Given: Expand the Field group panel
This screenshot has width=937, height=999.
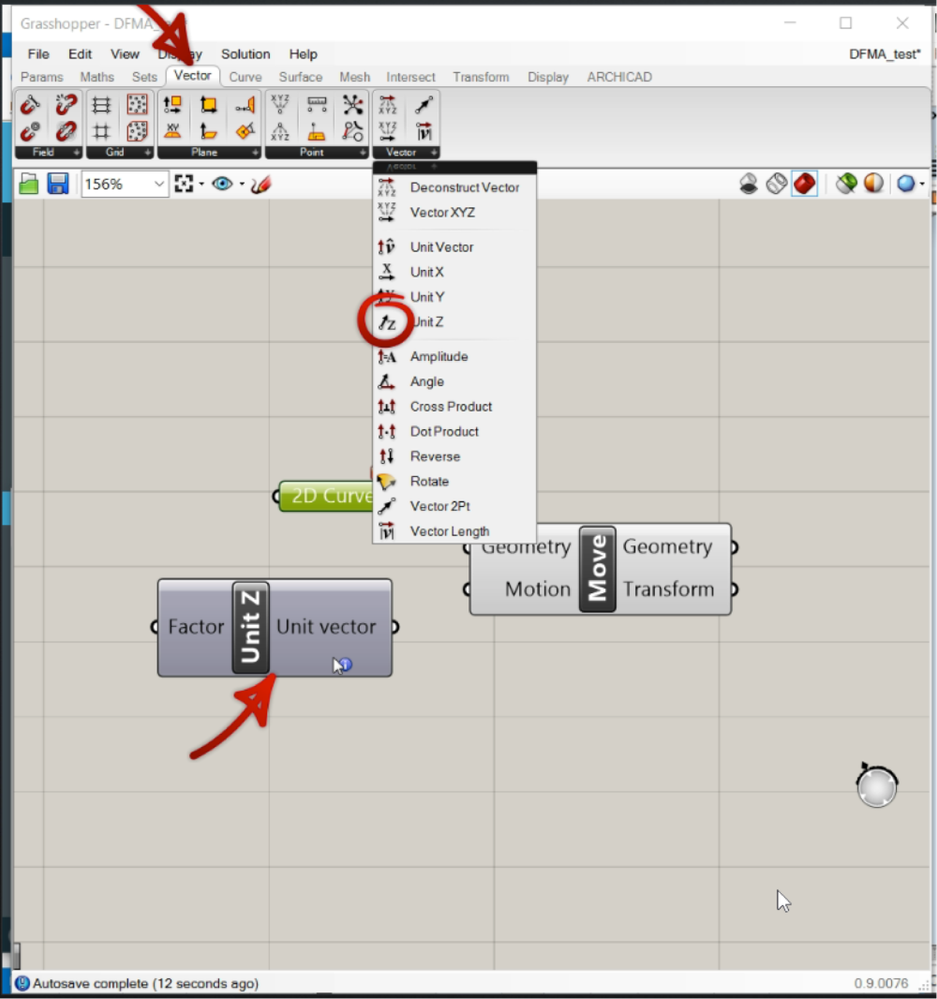Looking at the screenshot, I should 48,152.
